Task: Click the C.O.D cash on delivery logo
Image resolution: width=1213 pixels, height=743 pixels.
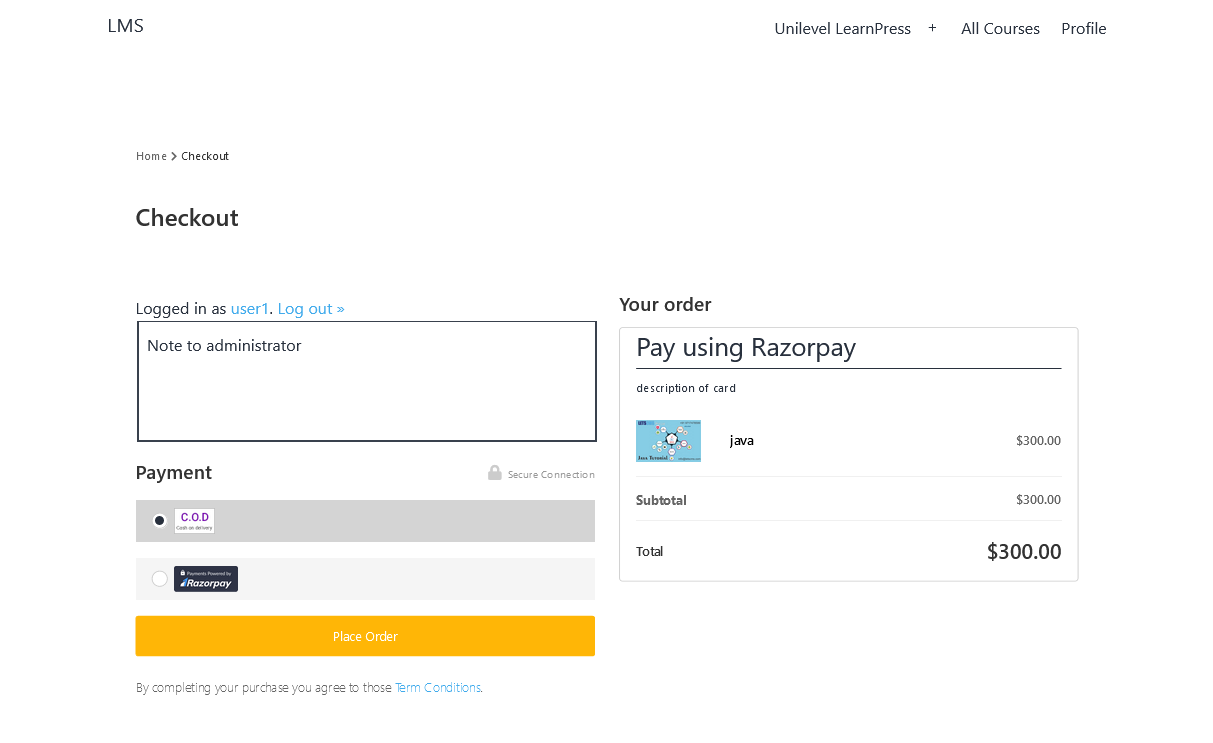Action: 194,521
